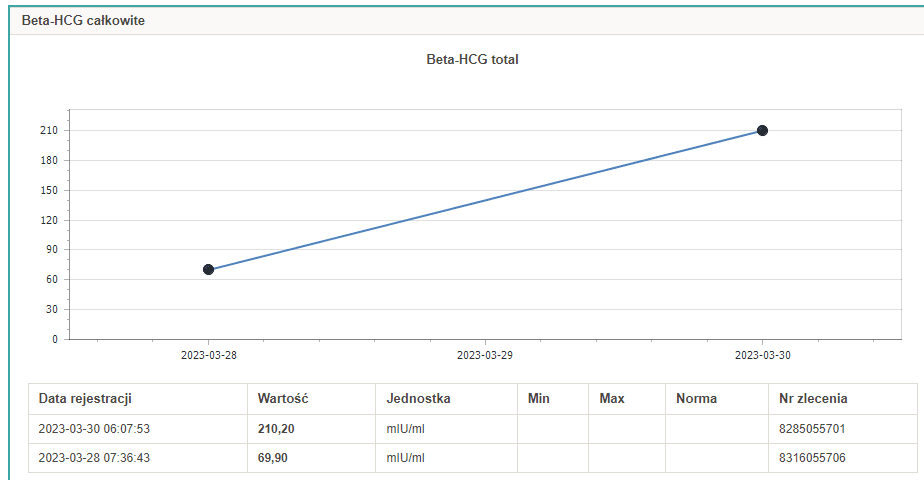This screenshot has height=480, width=924.
Task: Click the blue trend line on chart
Action: pyautogui.click(x=485, y=200)
